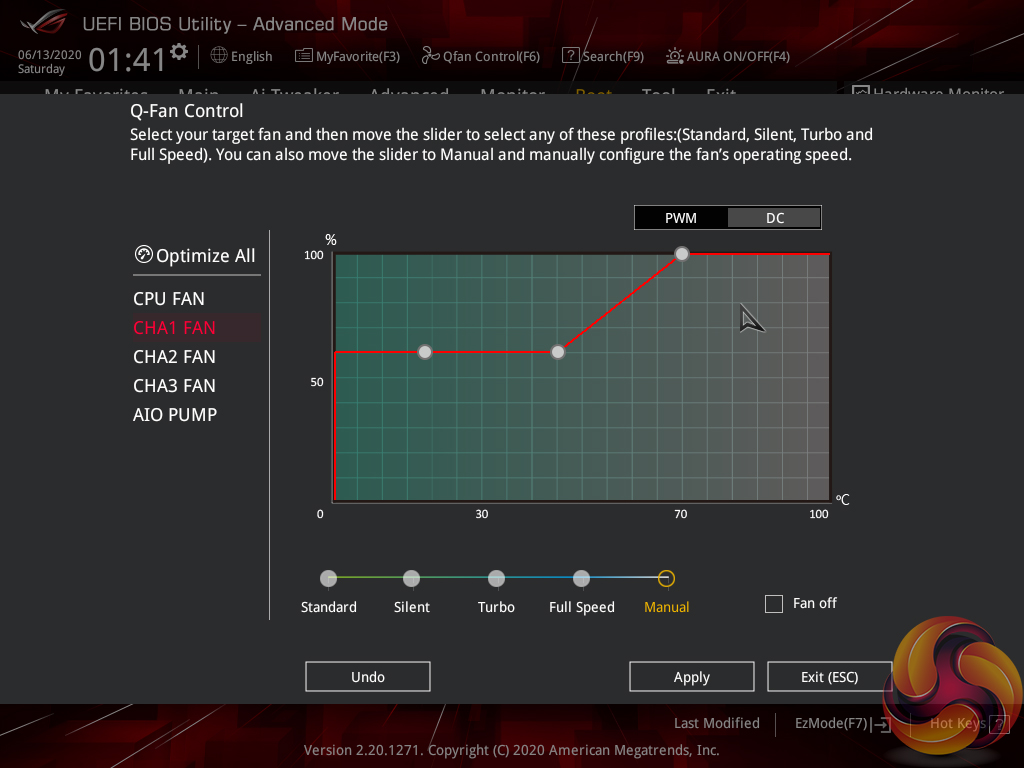Switch fan mode to DC

(775, 218)
